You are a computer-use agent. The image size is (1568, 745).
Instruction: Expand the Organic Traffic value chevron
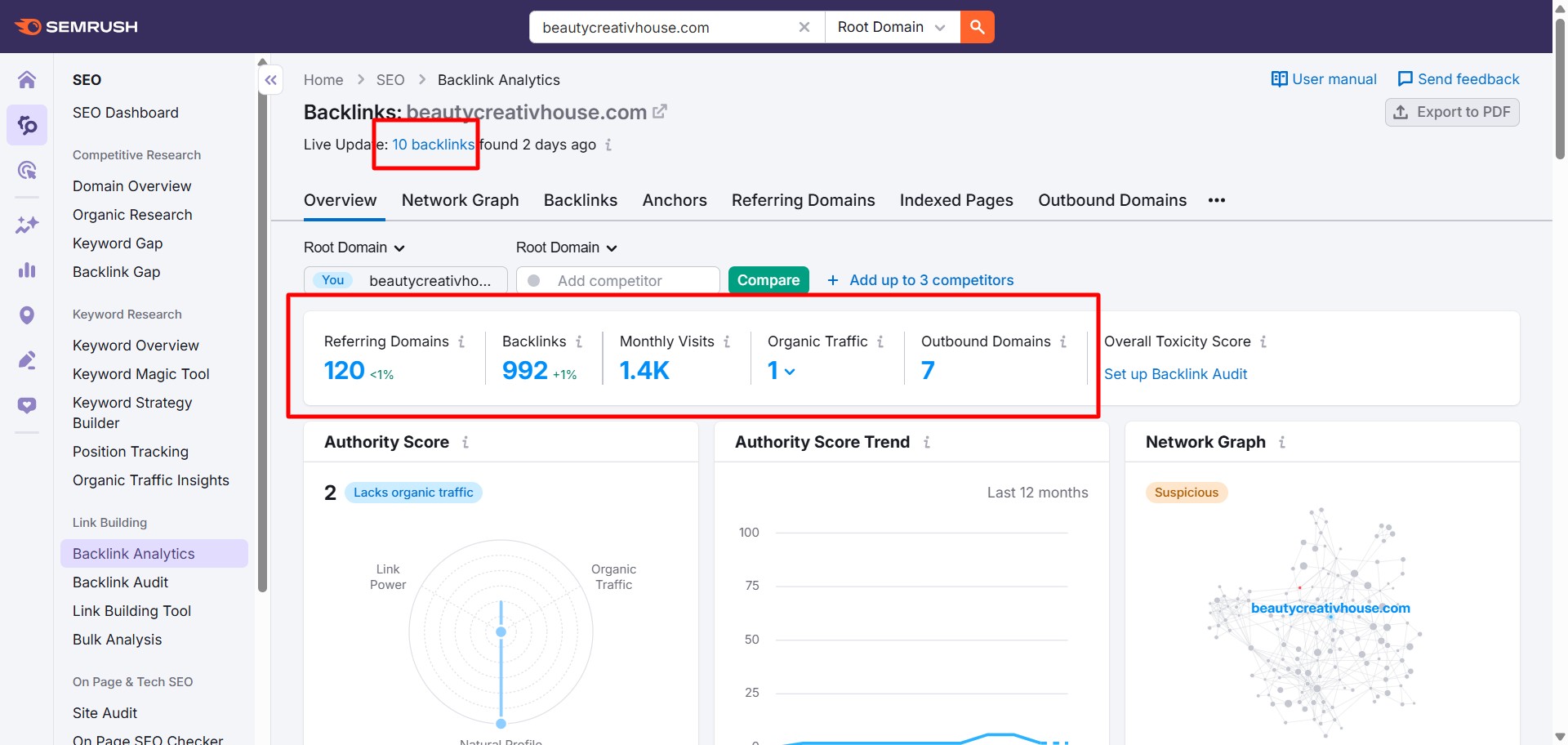[x=790, y=372]
